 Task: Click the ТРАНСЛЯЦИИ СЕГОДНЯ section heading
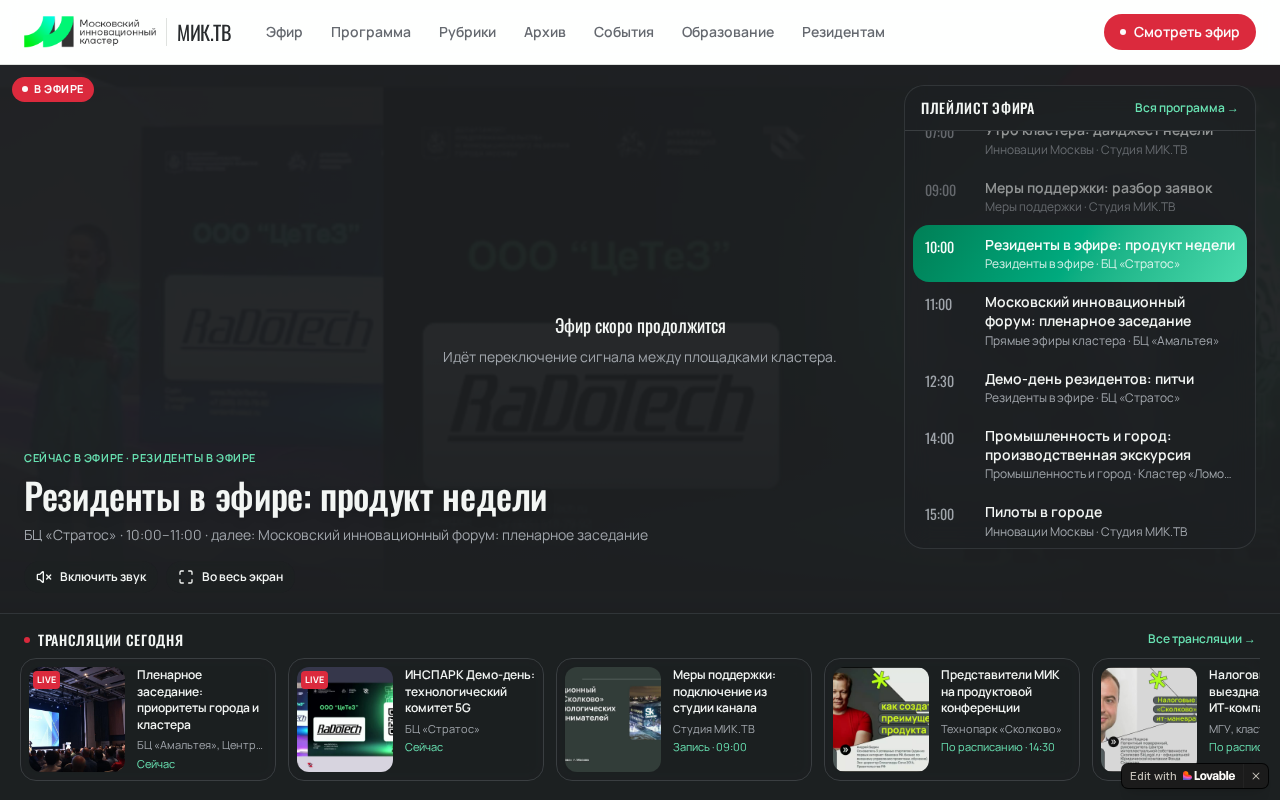(110, 640)
